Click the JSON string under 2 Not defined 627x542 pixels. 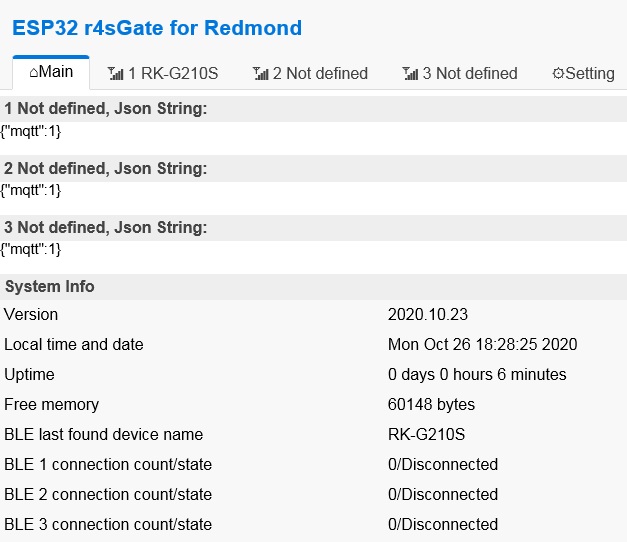[31, 190]
